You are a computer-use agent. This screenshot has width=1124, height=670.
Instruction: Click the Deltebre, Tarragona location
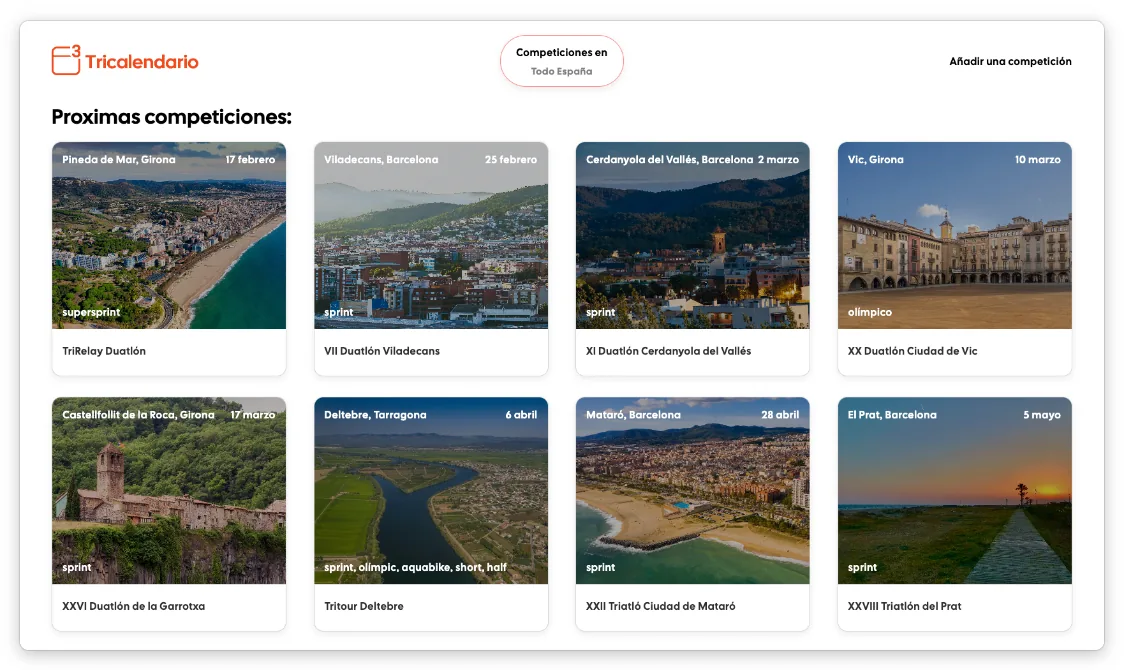(x=375, y=415)
